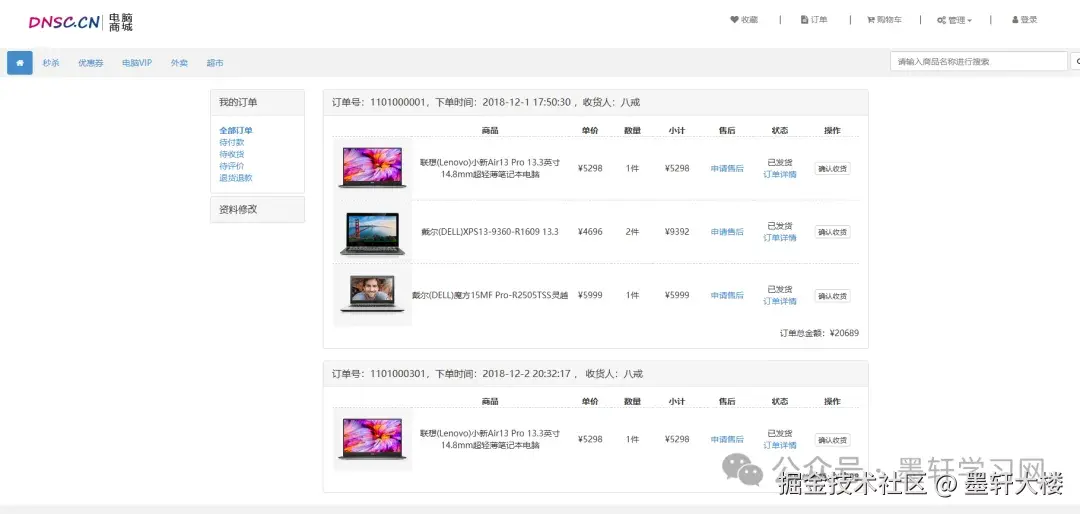The height and width of the screenshot is (514, 1080).
Task: Click the 我的订单 panel heading
Action: (x=257, y=103)
